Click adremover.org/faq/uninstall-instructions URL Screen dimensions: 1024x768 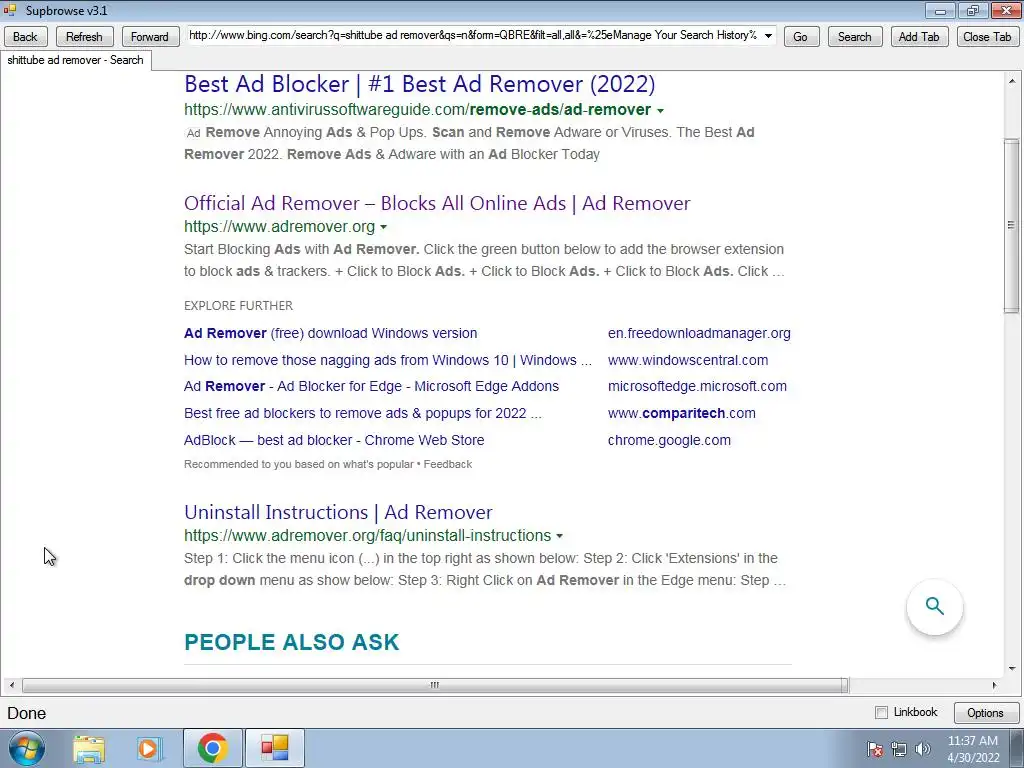pyautogui.click(x=368, y=536)
